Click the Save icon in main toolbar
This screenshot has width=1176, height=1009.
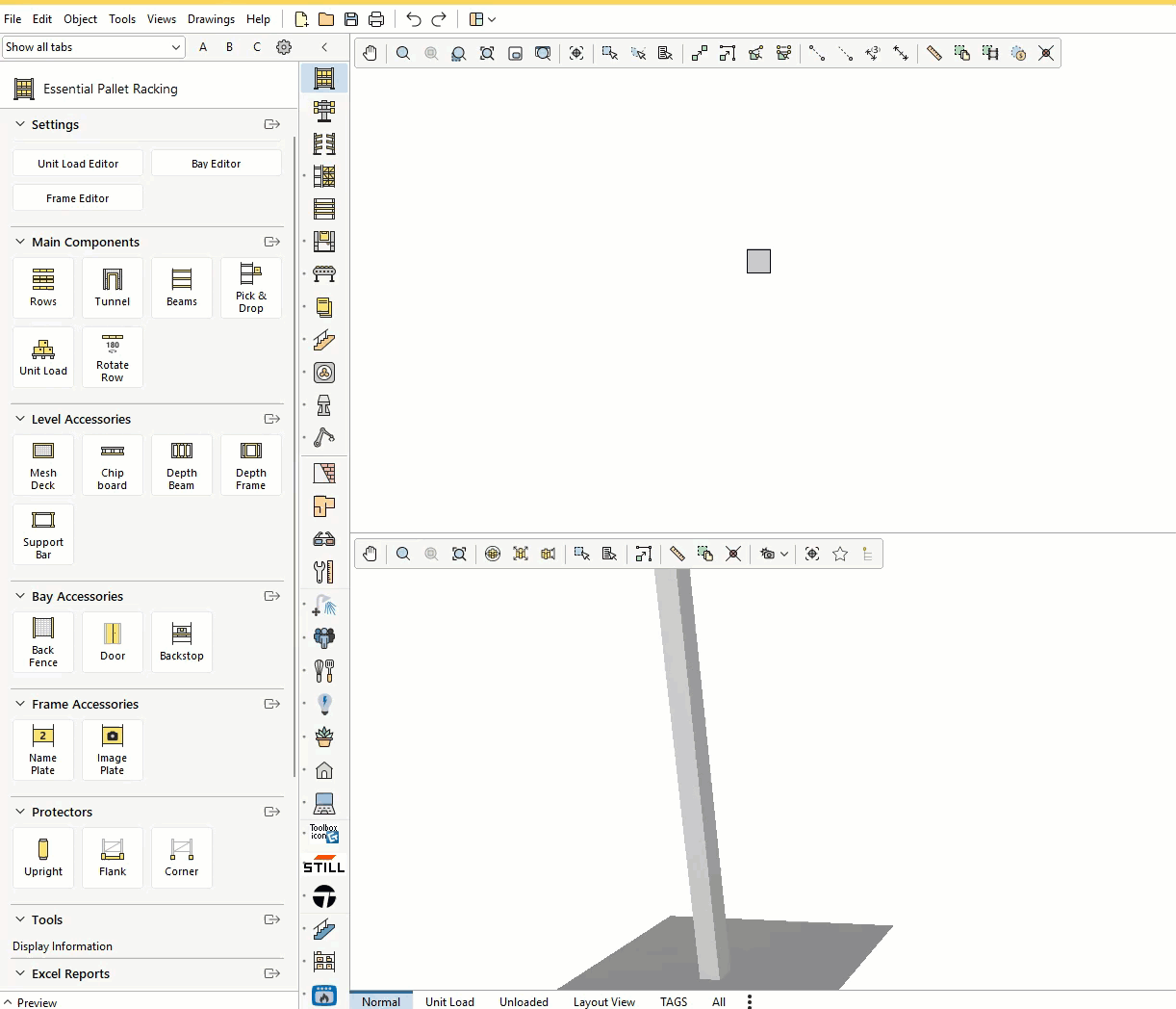pos(351,19)
